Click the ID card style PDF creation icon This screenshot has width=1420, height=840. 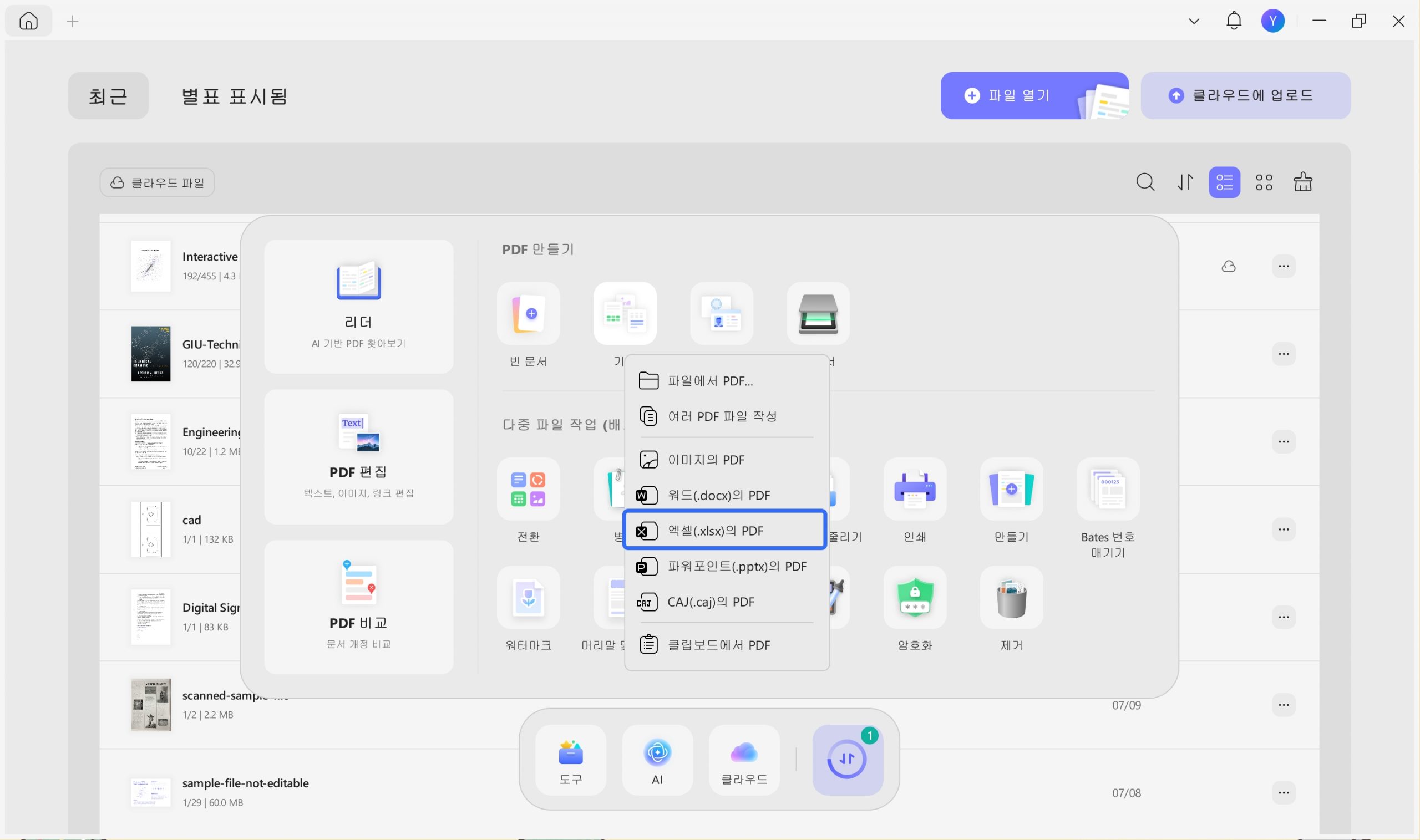(x=721, y=314)
